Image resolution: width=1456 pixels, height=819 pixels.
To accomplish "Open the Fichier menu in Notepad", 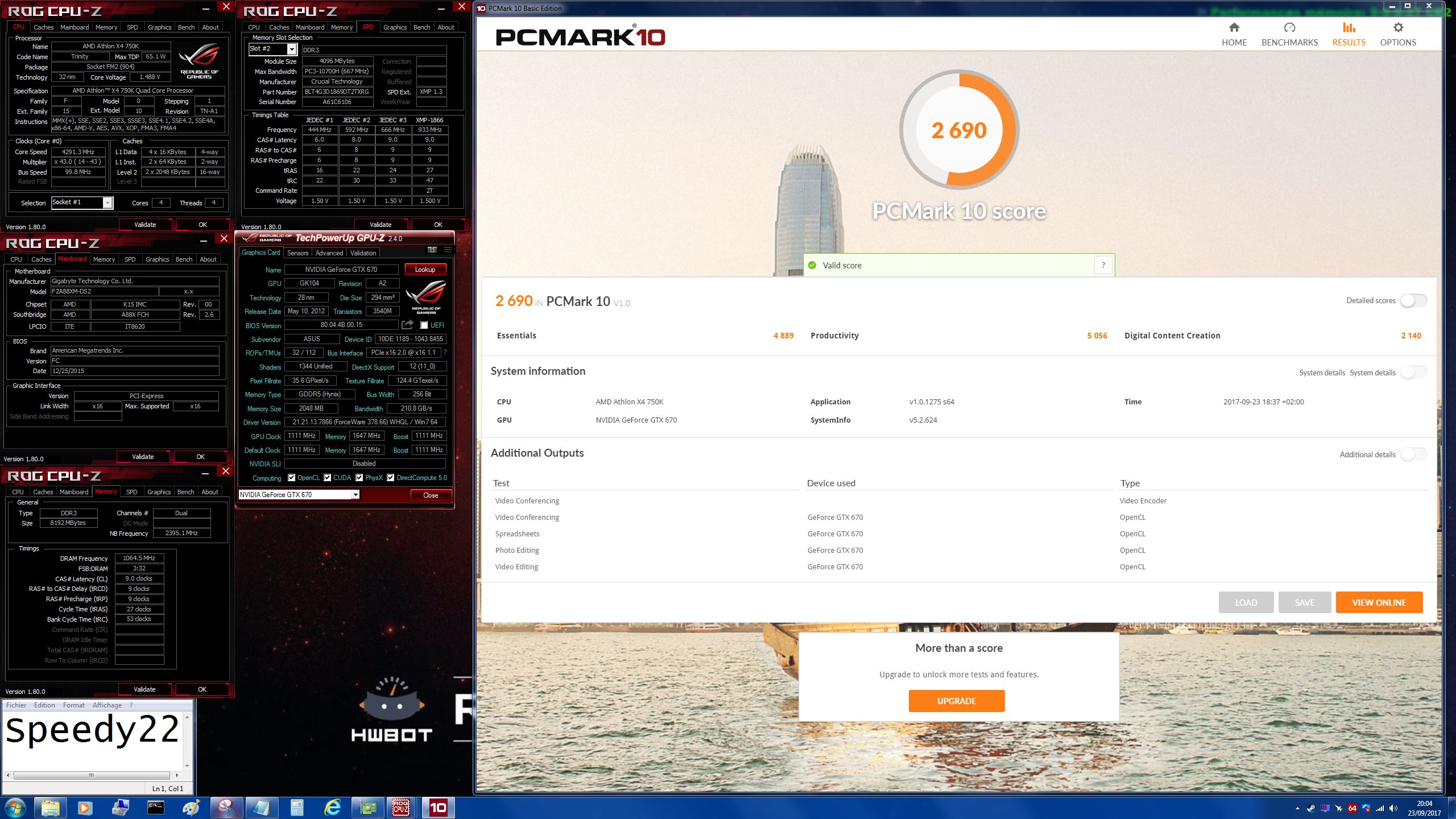I will click(16, 705).
